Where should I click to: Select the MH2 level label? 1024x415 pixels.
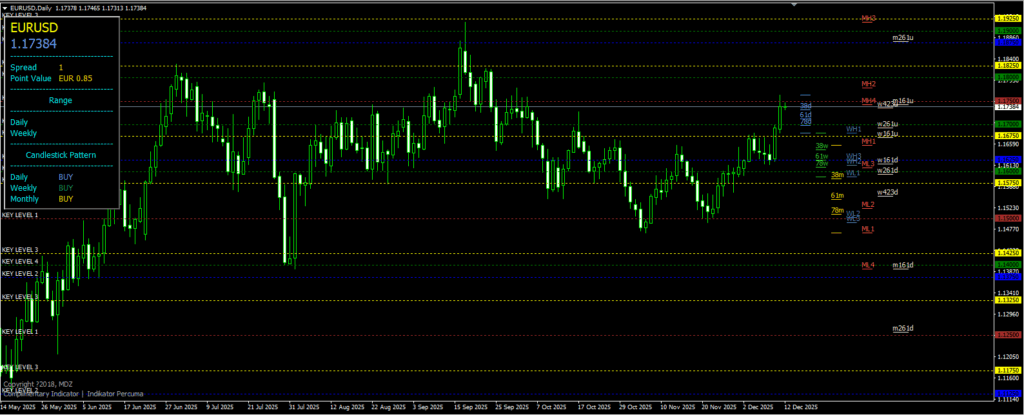(868, 84)
